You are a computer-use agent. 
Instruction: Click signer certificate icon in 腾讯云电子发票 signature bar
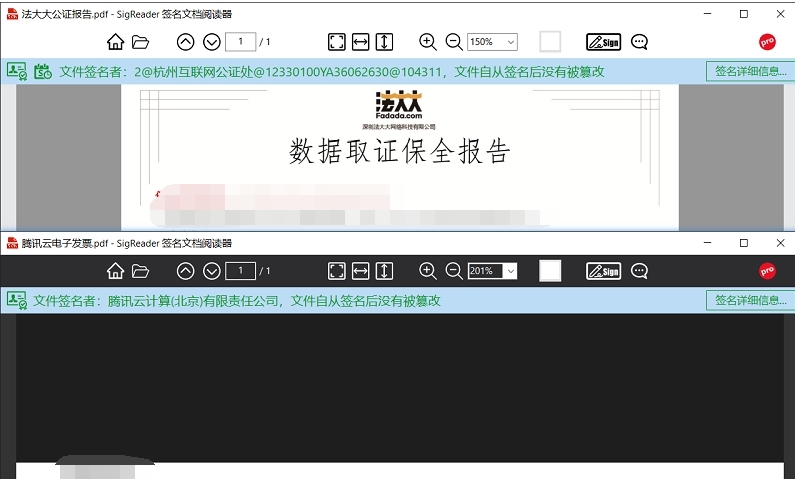pos(17,301)
